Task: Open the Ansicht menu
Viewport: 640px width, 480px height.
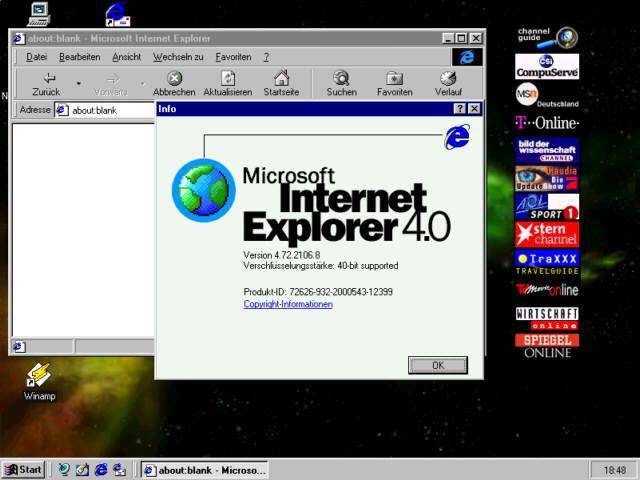Action: (x=127, y=57)
